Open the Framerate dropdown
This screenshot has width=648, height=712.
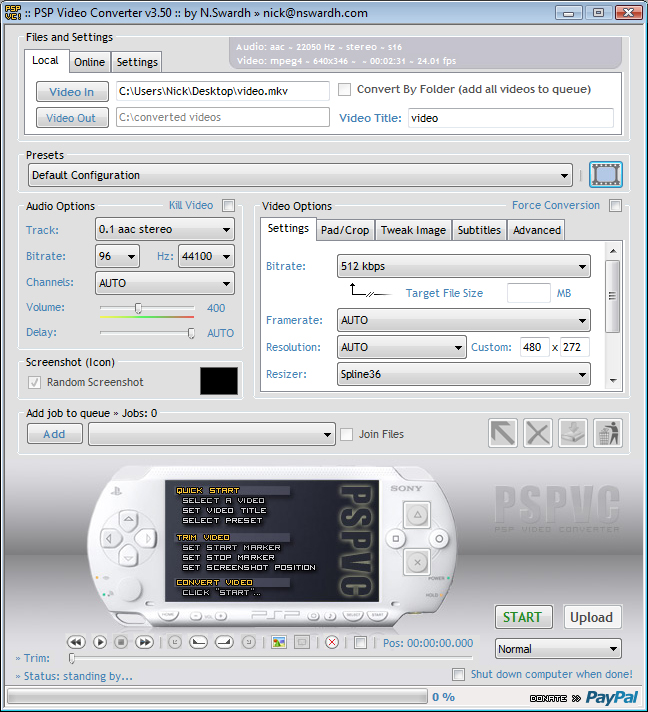[x=464, y=320]
